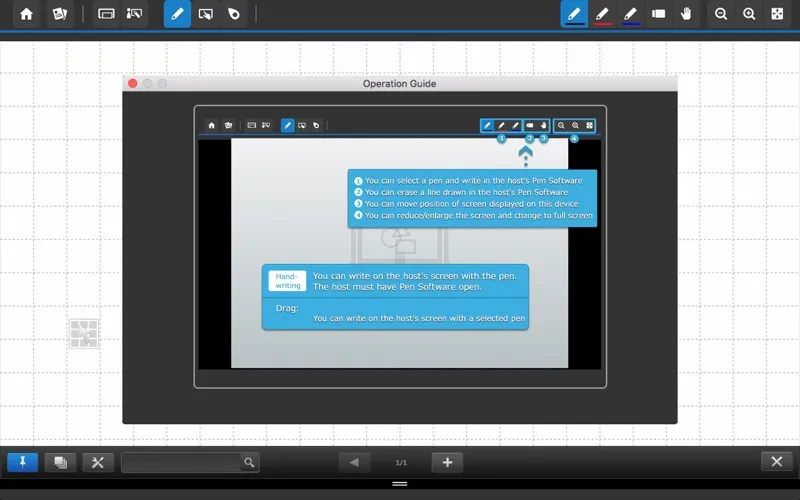Viewport: 800px width, 500px height.
Task: Click the bottom panel expander handle
Action: (400, 484)
